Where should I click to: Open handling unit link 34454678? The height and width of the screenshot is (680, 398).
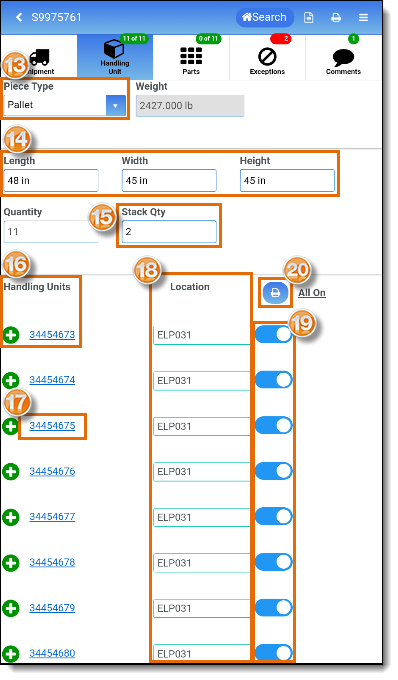[x=52, y=562]
